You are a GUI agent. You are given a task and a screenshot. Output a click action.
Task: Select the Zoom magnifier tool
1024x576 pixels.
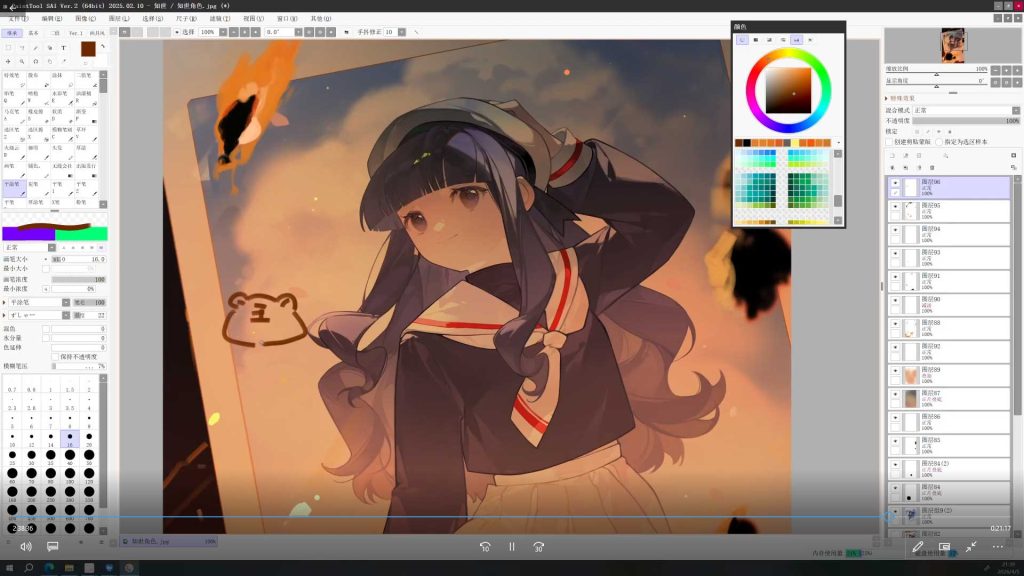(x=22, y=61)
